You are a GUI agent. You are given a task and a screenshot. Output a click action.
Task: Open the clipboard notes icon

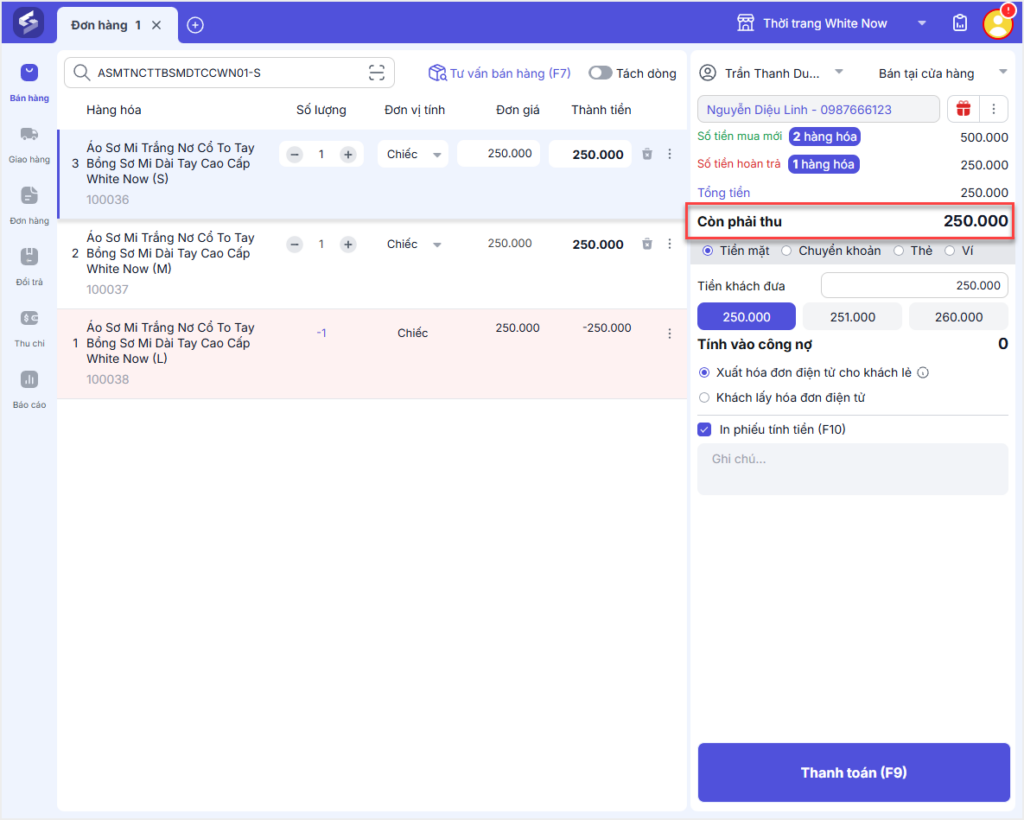(959, 24)
